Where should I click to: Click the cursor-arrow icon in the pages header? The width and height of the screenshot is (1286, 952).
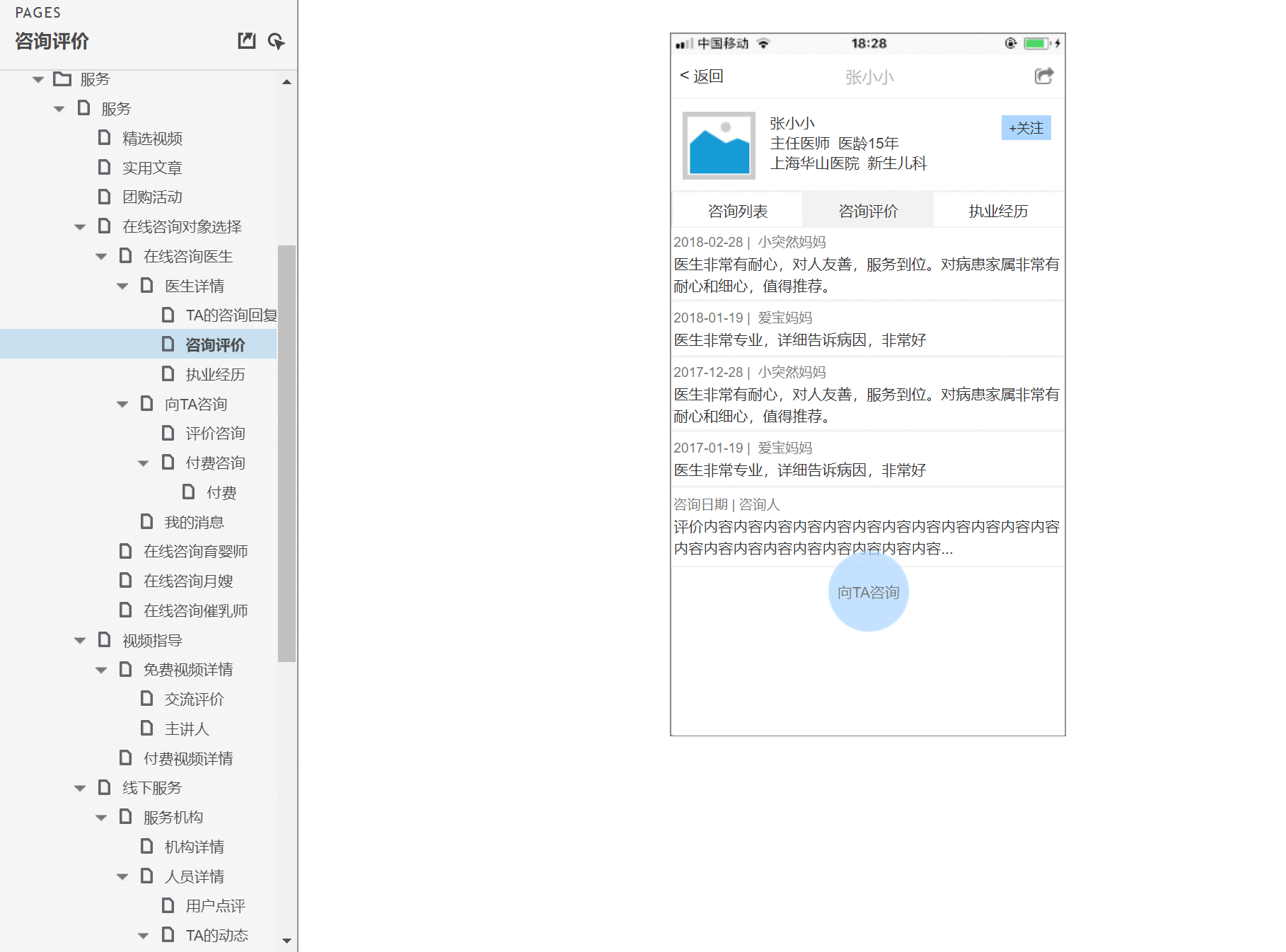[277, 41]
